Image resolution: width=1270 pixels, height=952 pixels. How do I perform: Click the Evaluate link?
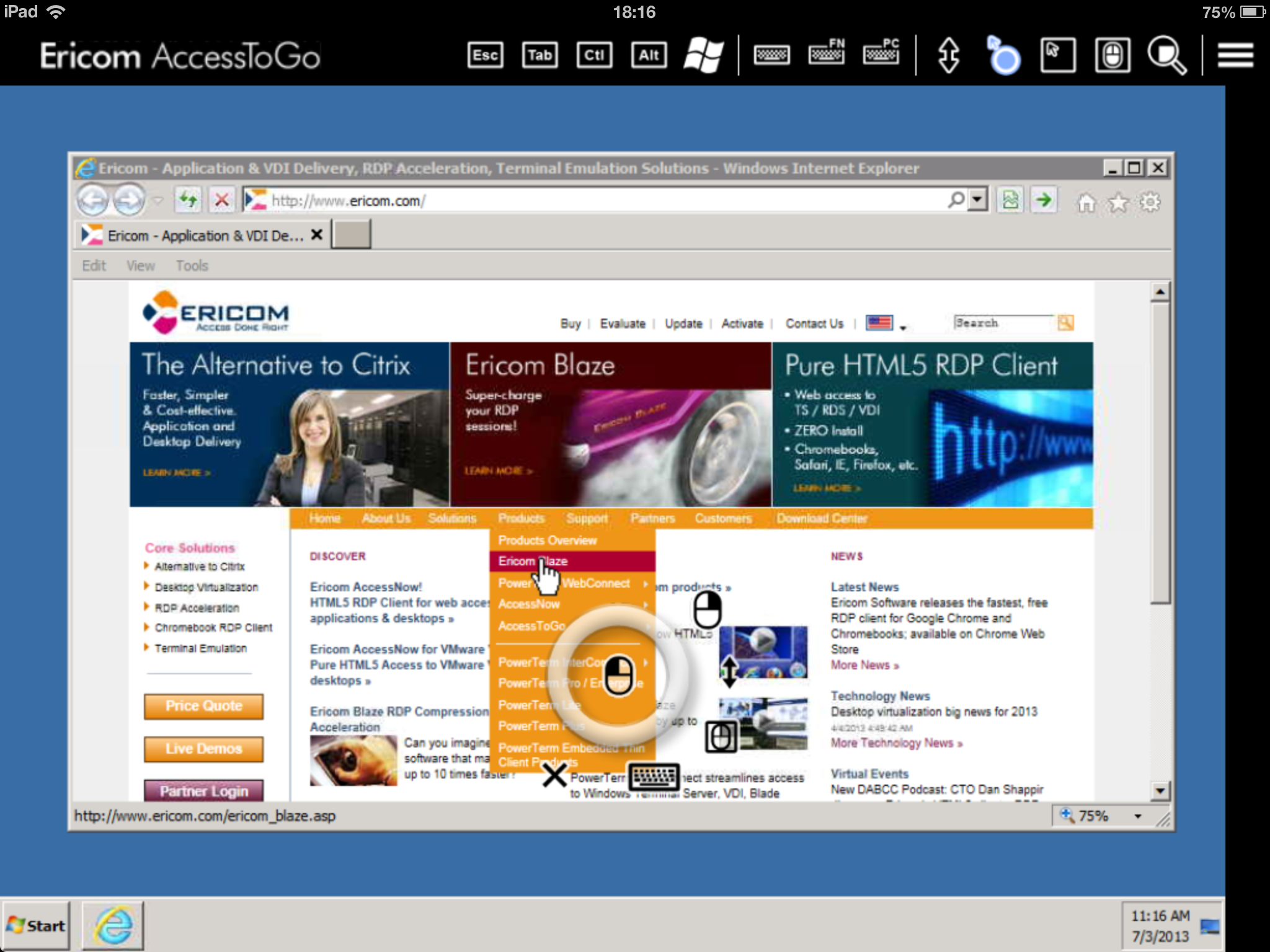click(623, 324)
